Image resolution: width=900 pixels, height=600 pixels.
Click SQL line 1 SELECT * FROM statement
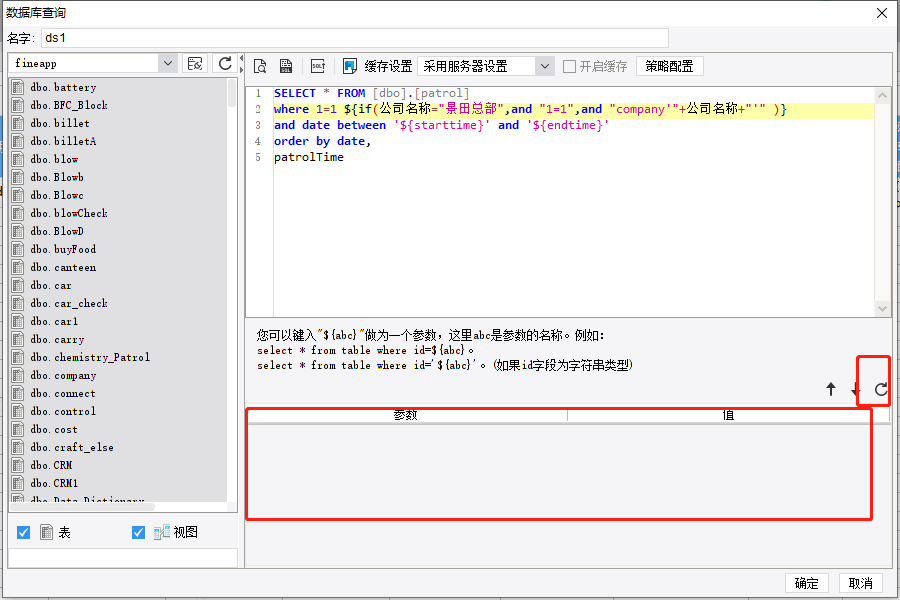point(371,93)
